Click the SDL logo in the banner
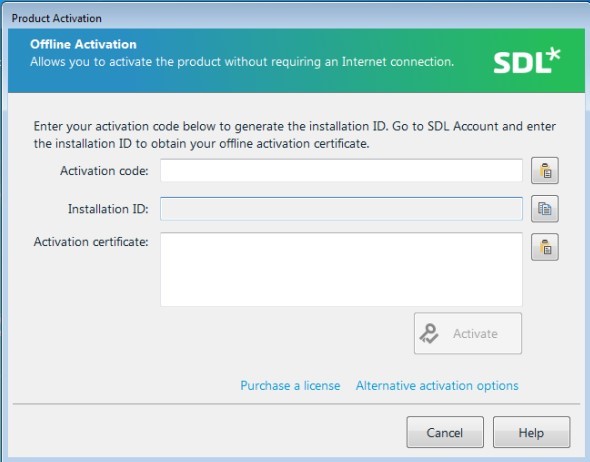This screenshot has height=462, width=590. 526,61
